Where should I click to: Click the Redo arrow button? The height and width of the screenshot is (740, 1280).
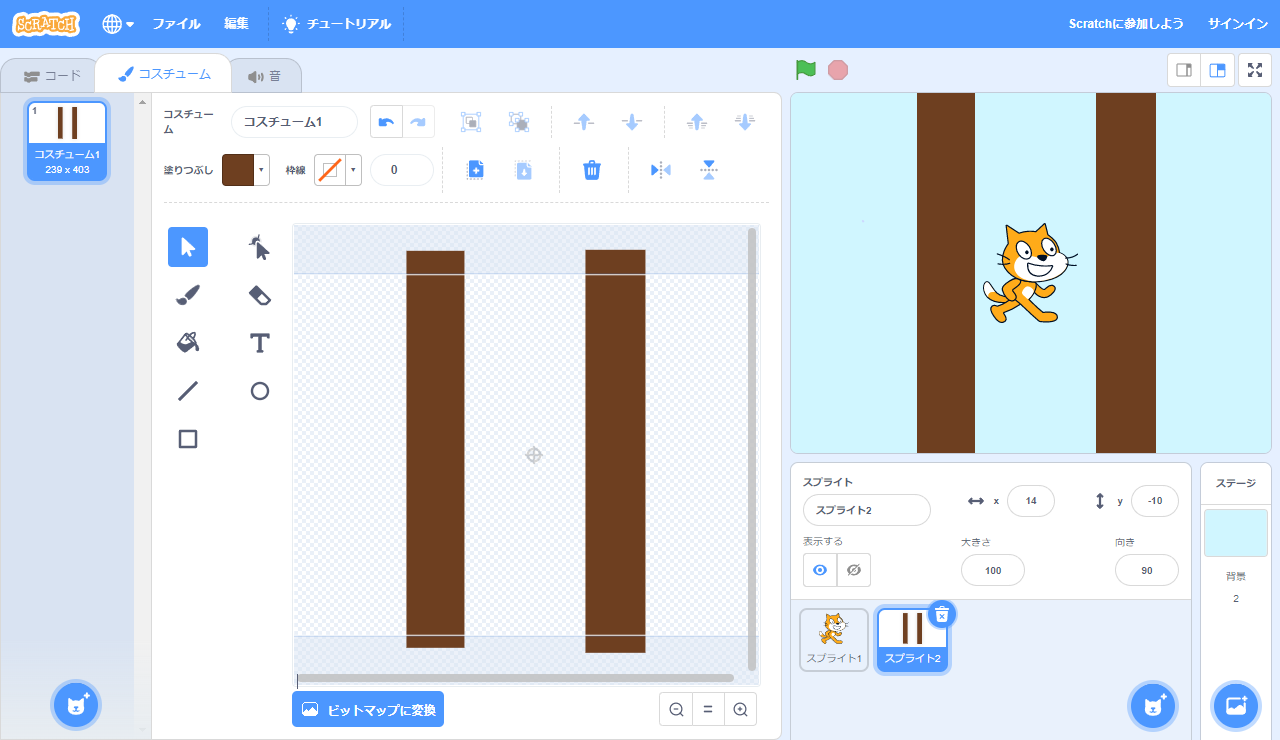point(418,122)
